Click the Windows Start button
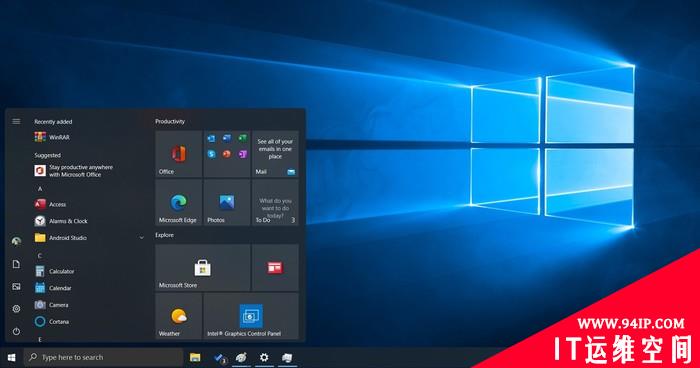The width and height of the screenshot is (700, 368). click(12, 357)
